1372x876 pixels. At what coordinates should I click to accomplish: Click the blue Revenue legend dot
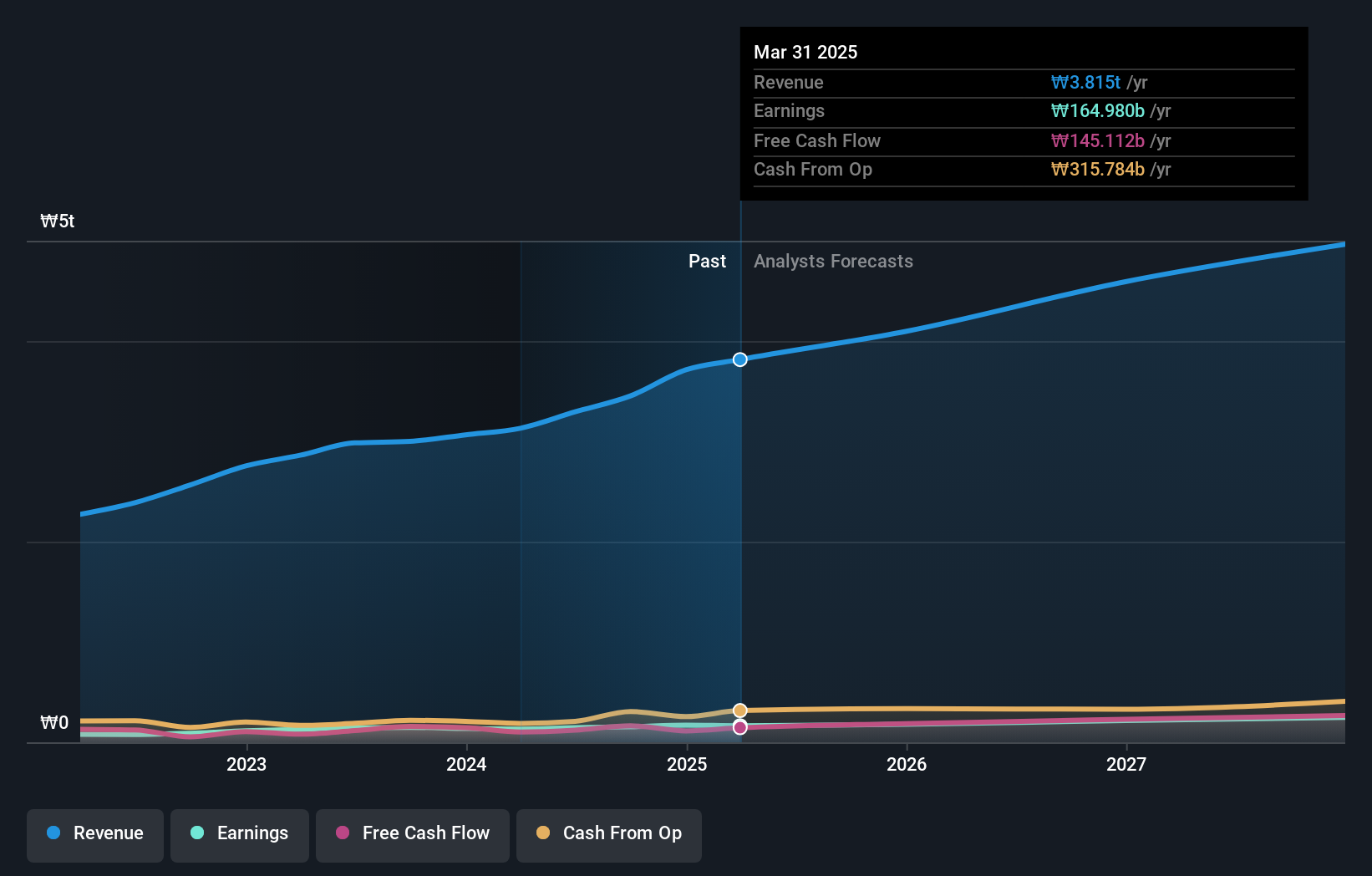pyautogui.click(x=52, y=833)
